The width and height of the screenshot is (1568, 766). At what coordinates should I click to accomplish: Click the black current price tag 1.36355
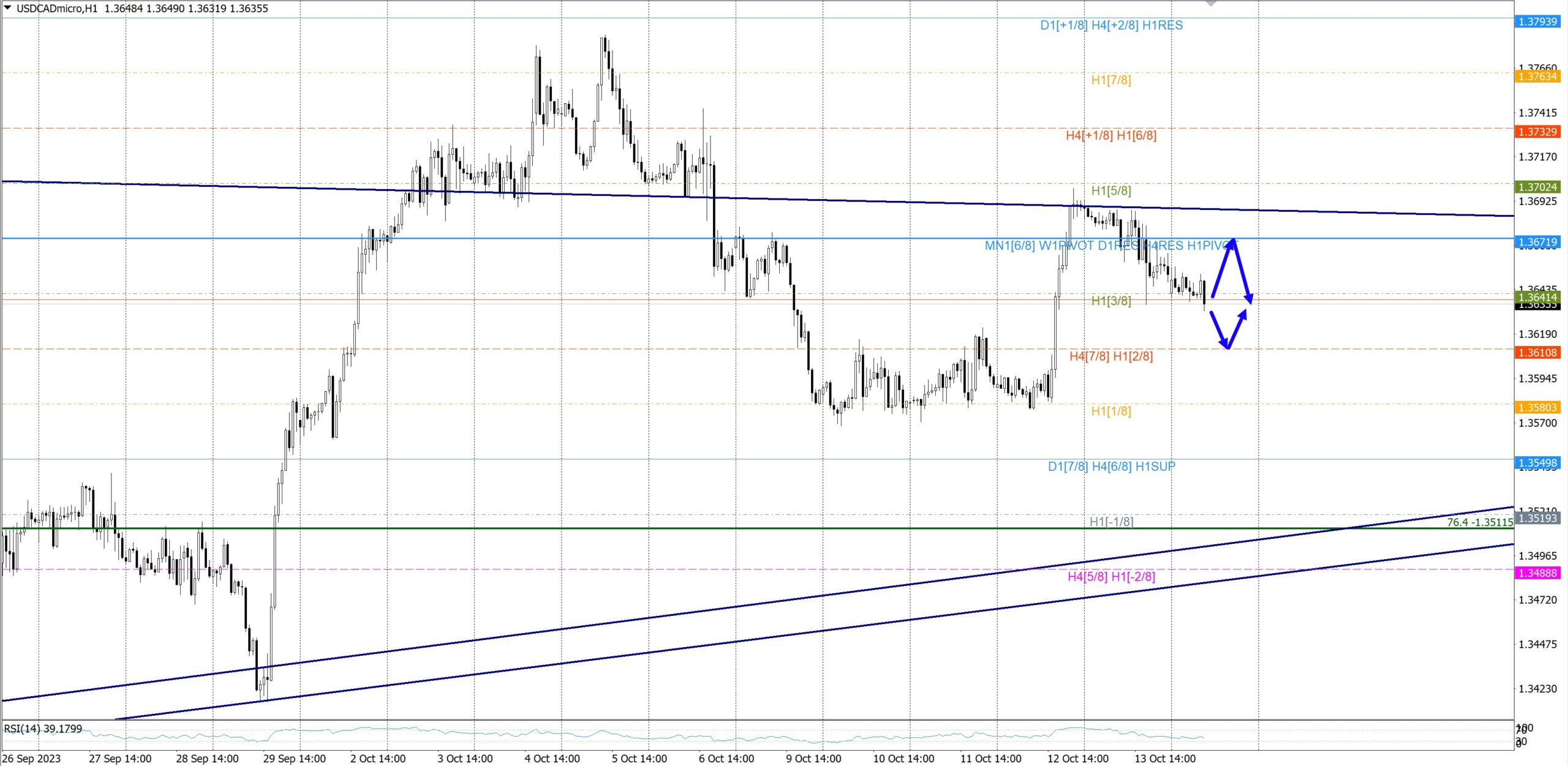(1537, 306)
